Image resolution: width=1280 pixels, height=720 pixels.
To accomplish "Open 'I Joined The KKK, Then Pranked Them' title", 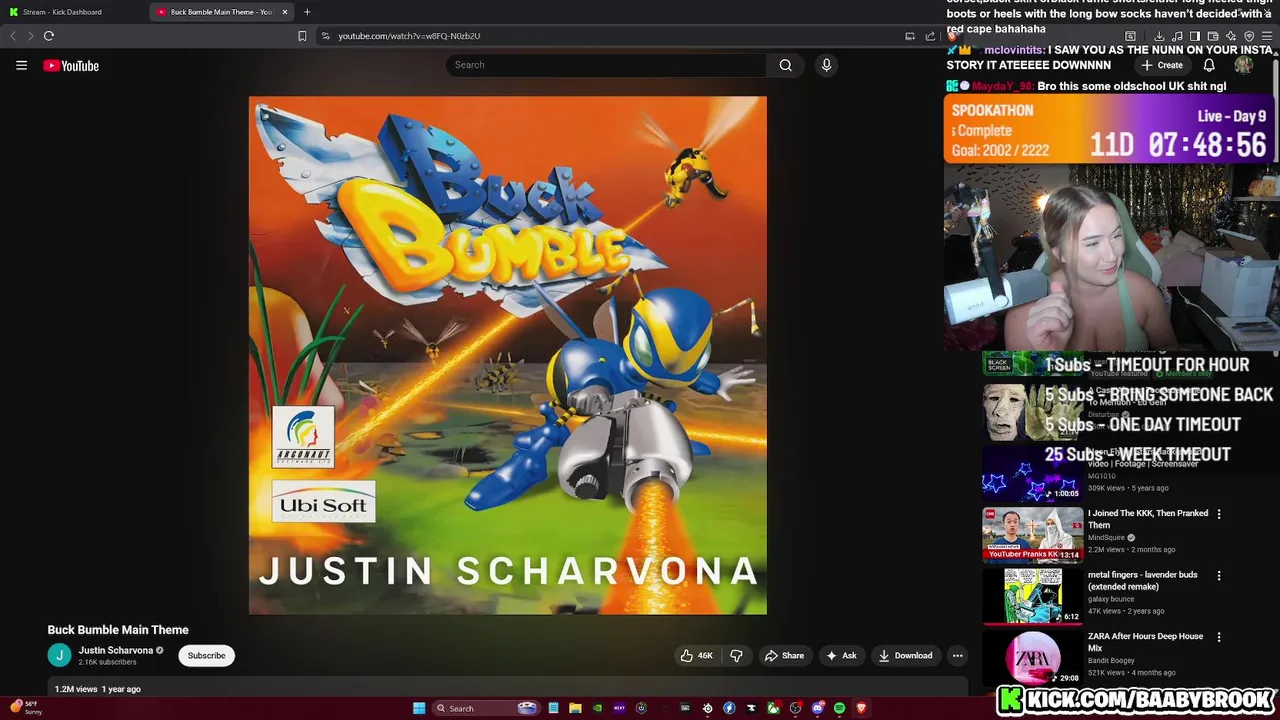I will coord(1147,519).
